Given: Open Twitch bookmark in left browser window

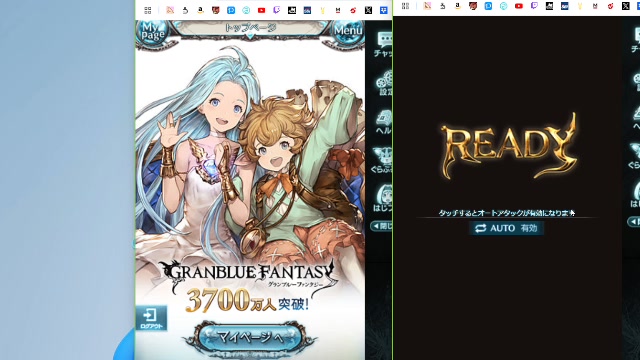Looking at the screenshot, I should (277, 10).
